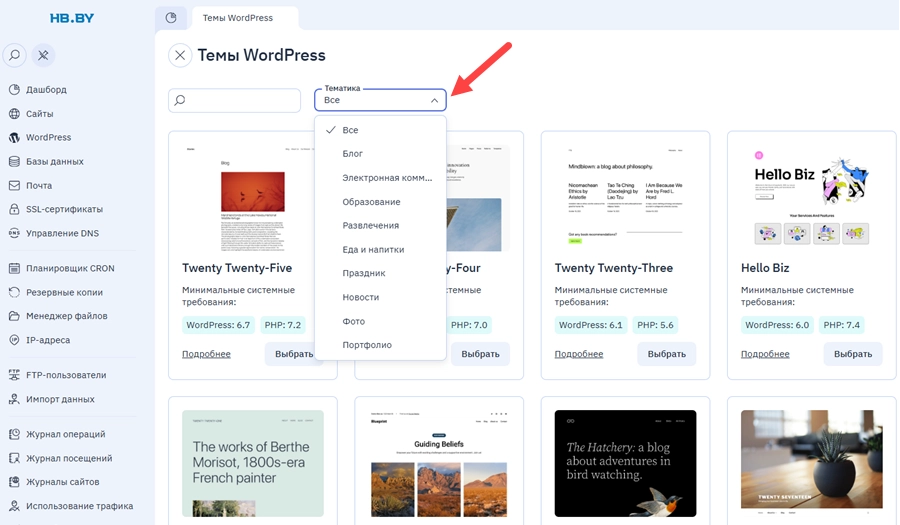Click the Twenty Twenty-Three theme title
The image size is (900, 525).
pyautogui.click(x=614, y=268)
